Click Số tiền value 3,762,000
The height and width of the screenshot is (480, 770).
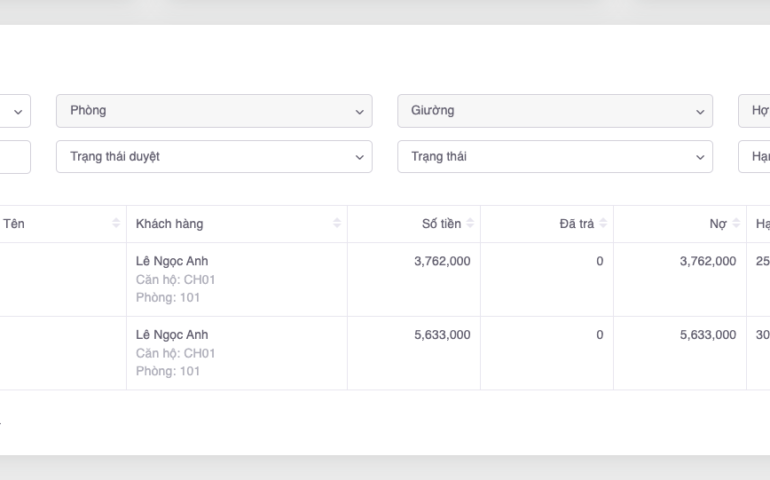(442, 262)
